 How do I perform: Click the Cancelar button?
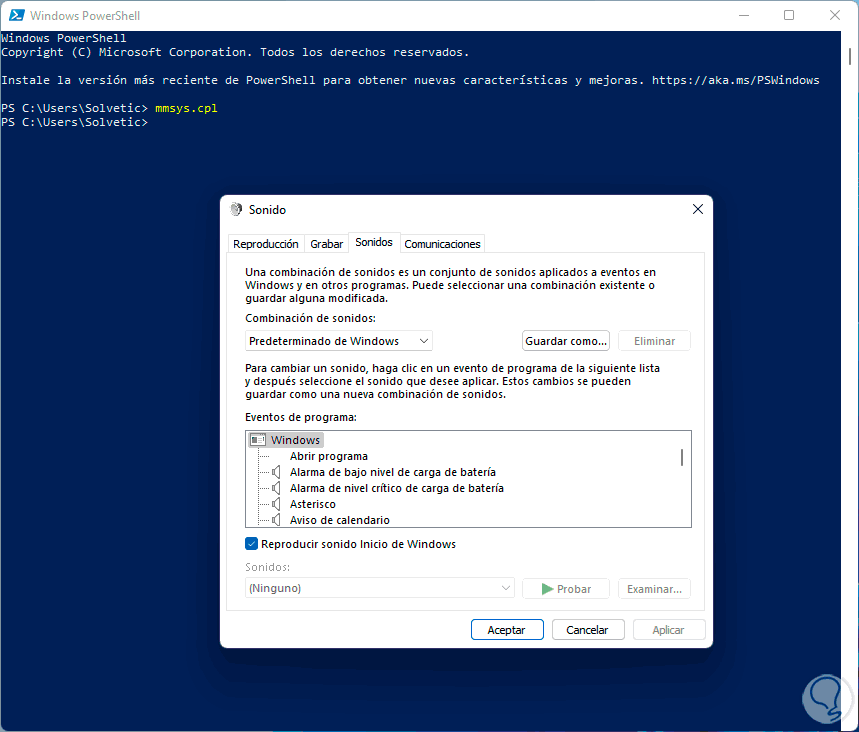click(587, 630)
